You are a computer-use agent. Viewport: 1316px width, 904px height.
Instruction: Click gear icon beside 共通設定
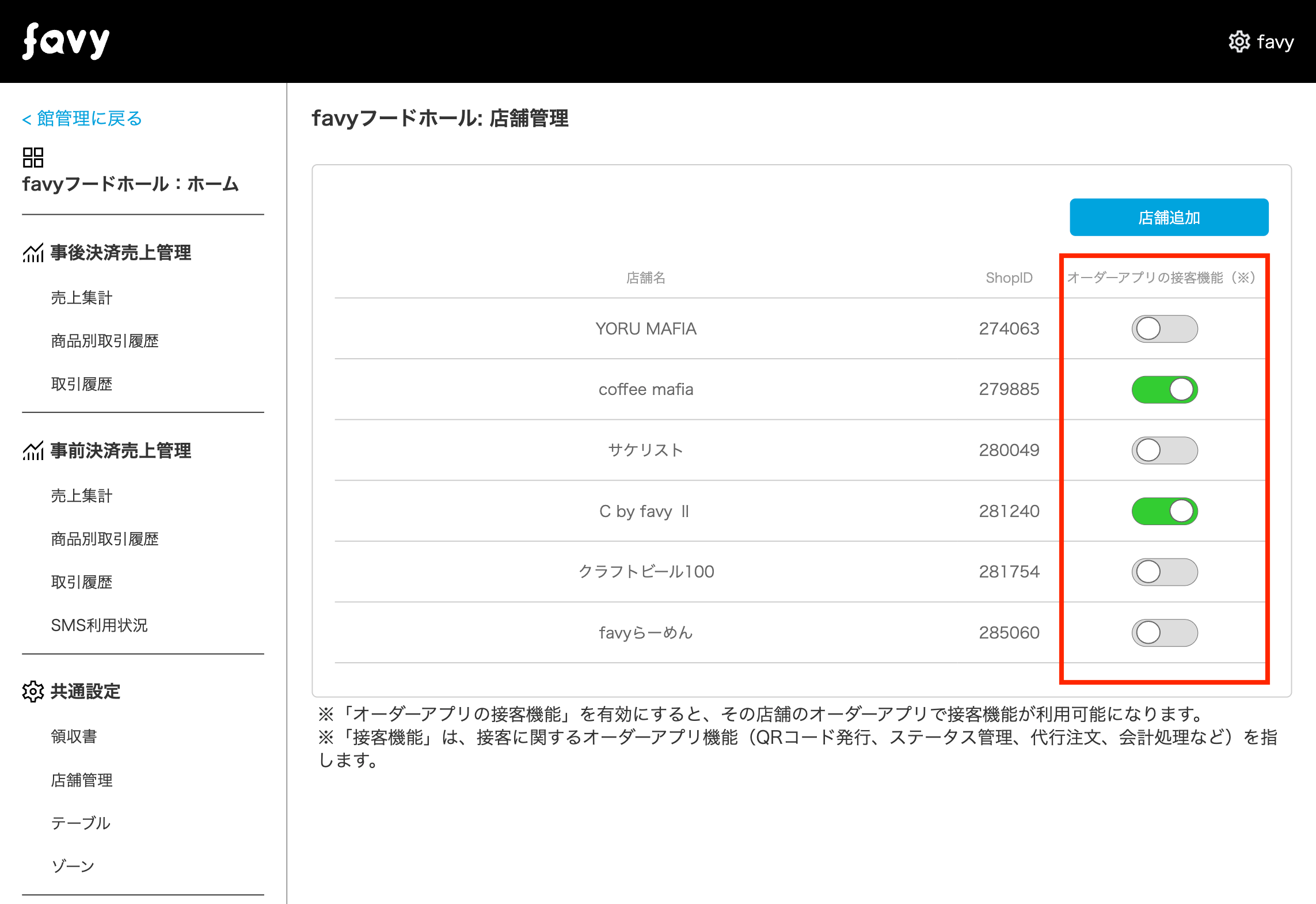pyautogui.click(x=33, y=692)
